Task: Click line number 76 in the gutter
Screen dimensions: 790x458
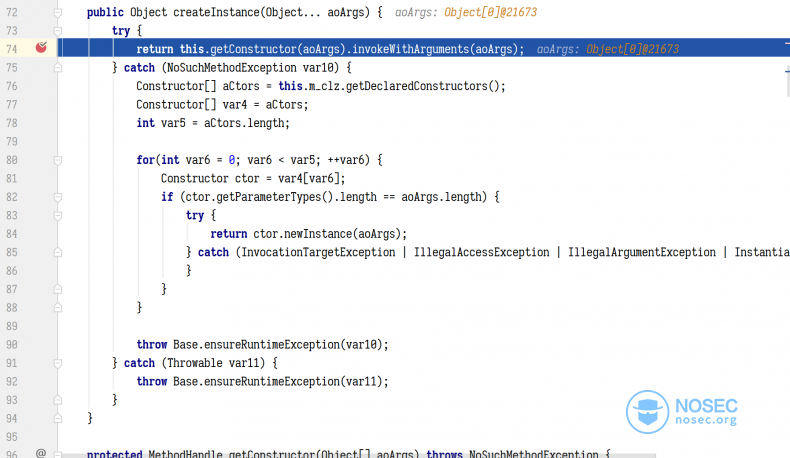Action: [12, 86]
